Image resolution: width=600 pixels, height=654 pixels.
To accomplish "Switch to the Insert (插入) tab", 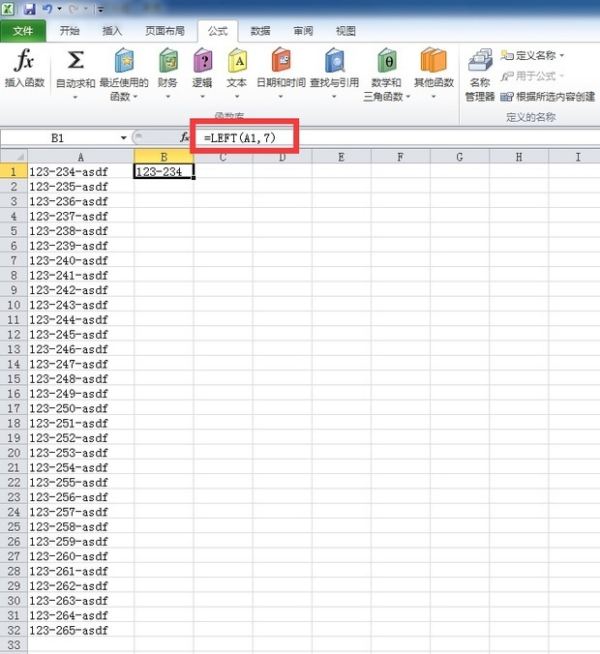I will coord(112,31).
